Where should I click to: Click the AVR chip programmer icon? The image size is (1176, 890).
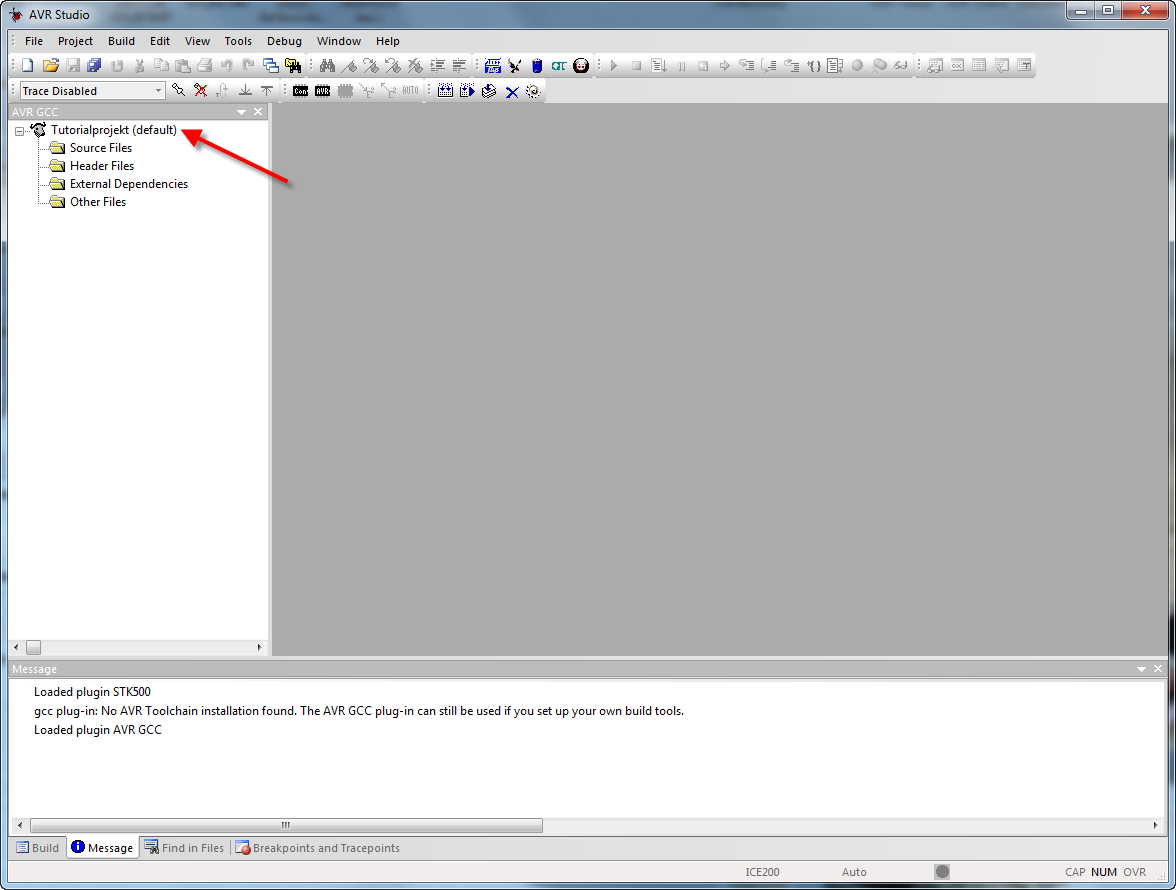pyautogui.click(x=322, y=91)
